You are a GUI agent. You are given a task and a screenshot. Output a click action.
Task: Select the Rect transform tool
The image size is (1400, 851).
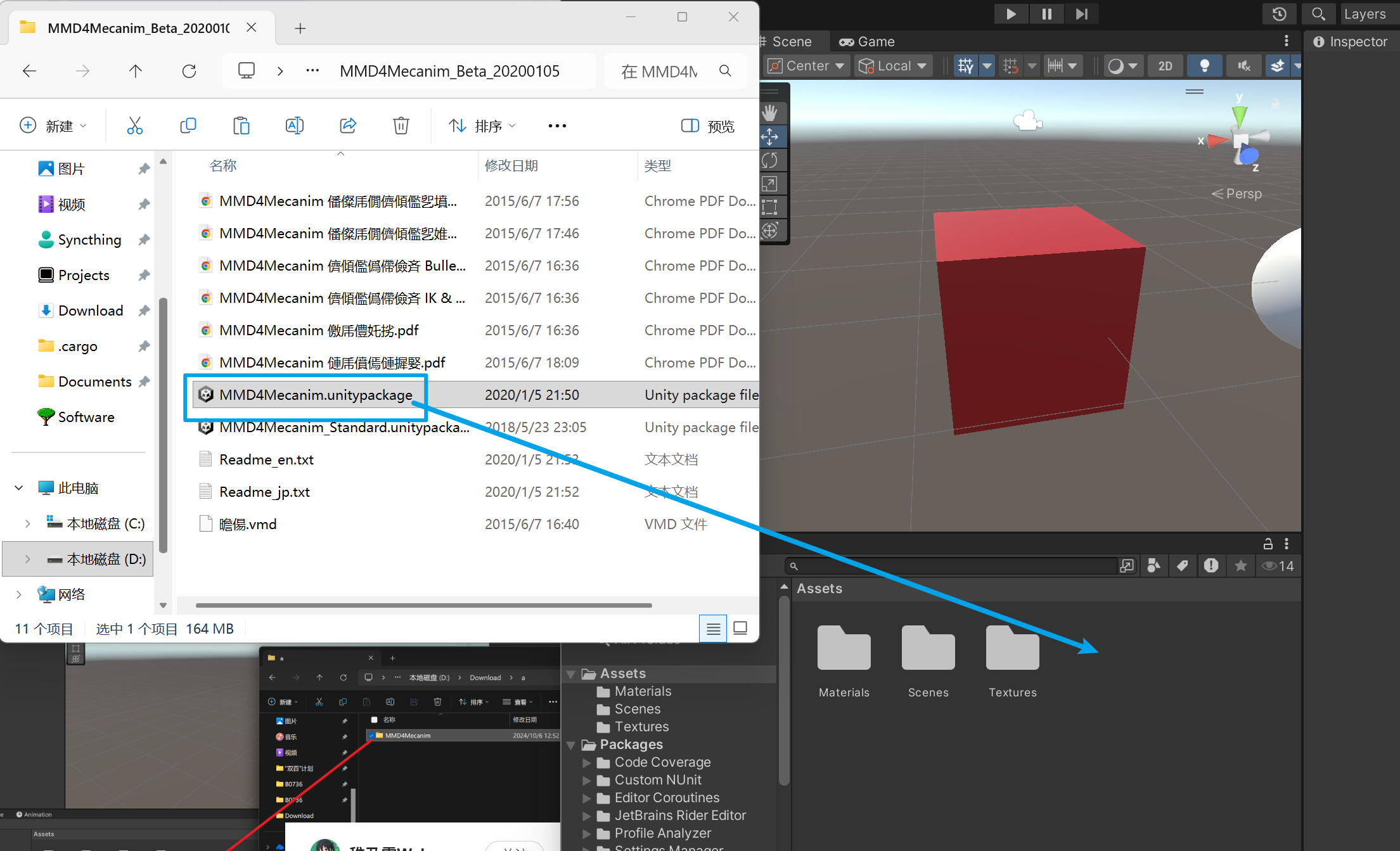[770, 207]
